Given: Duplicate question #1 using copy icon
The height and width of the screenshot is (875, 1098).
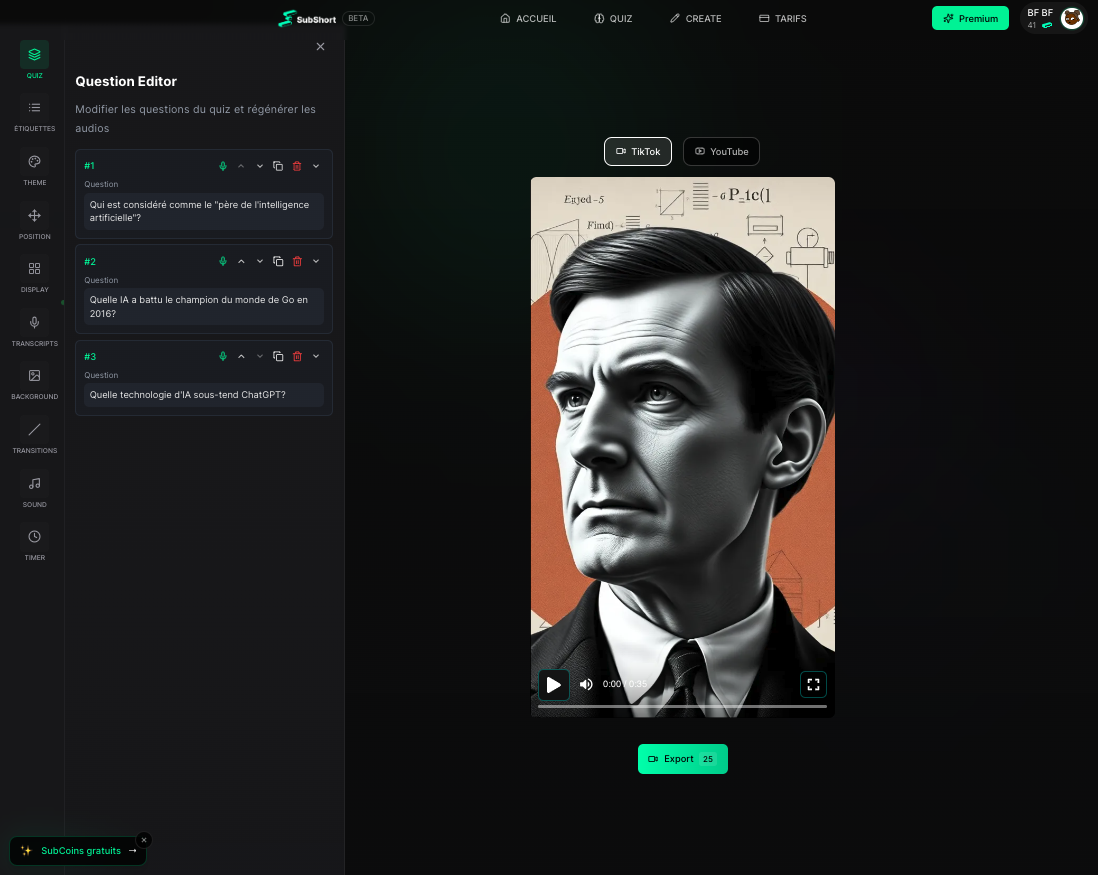Looking at the screenshot, I should (278, 166).
